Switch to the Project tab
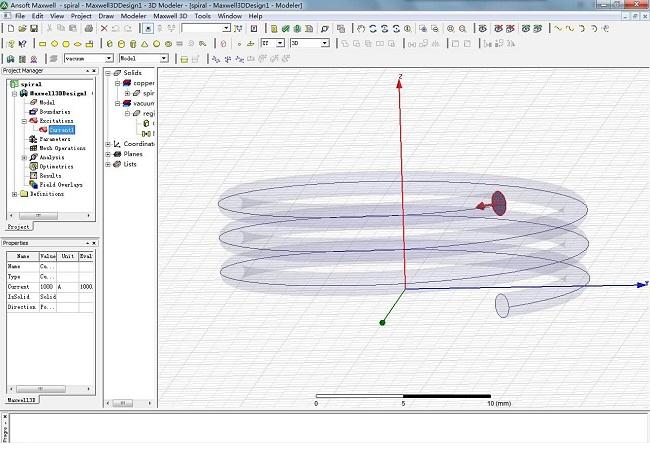Image resolution: width=650 pixels, height=460 pixels. 19,227
